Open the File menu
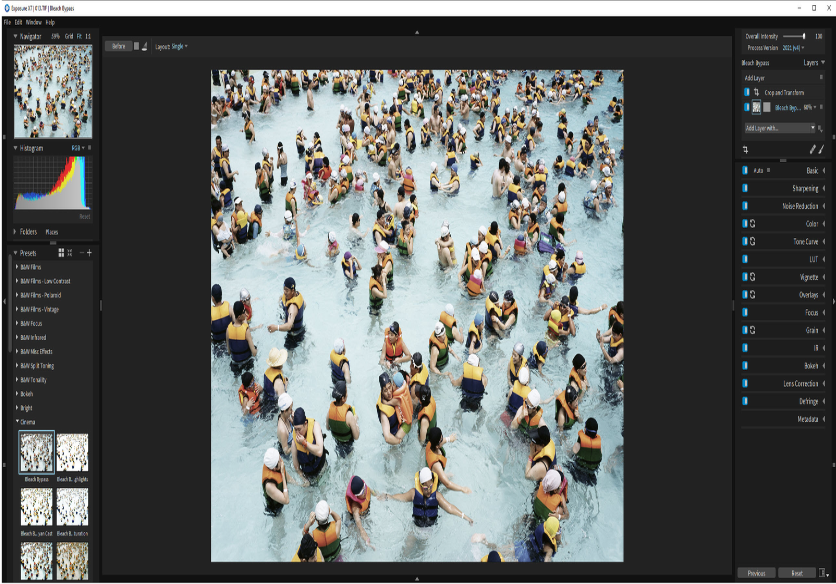 tap(7, 22)
